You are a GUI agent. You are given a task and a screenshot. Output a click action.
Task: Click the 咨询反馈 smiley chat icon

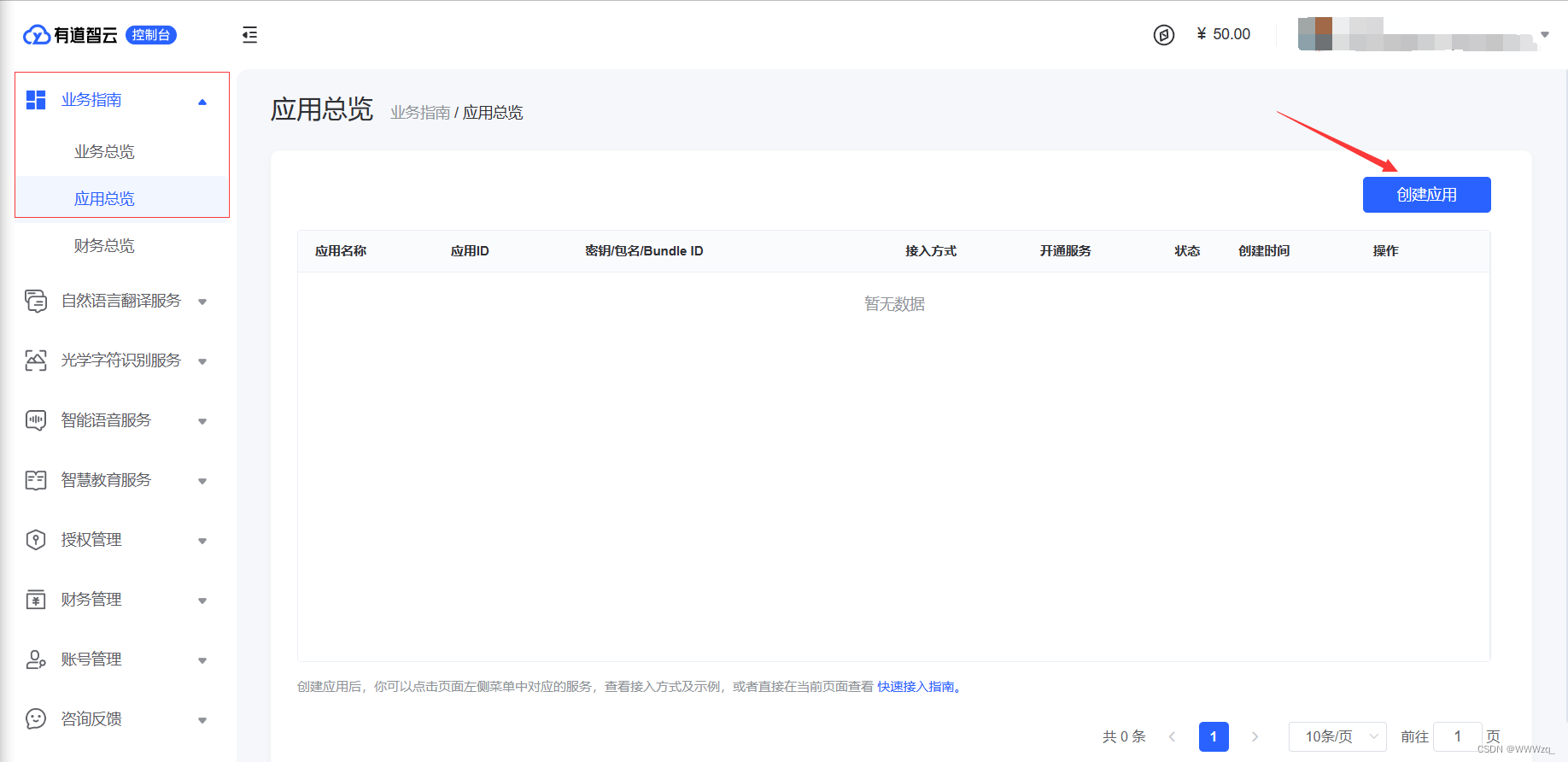tap(36, 719)
